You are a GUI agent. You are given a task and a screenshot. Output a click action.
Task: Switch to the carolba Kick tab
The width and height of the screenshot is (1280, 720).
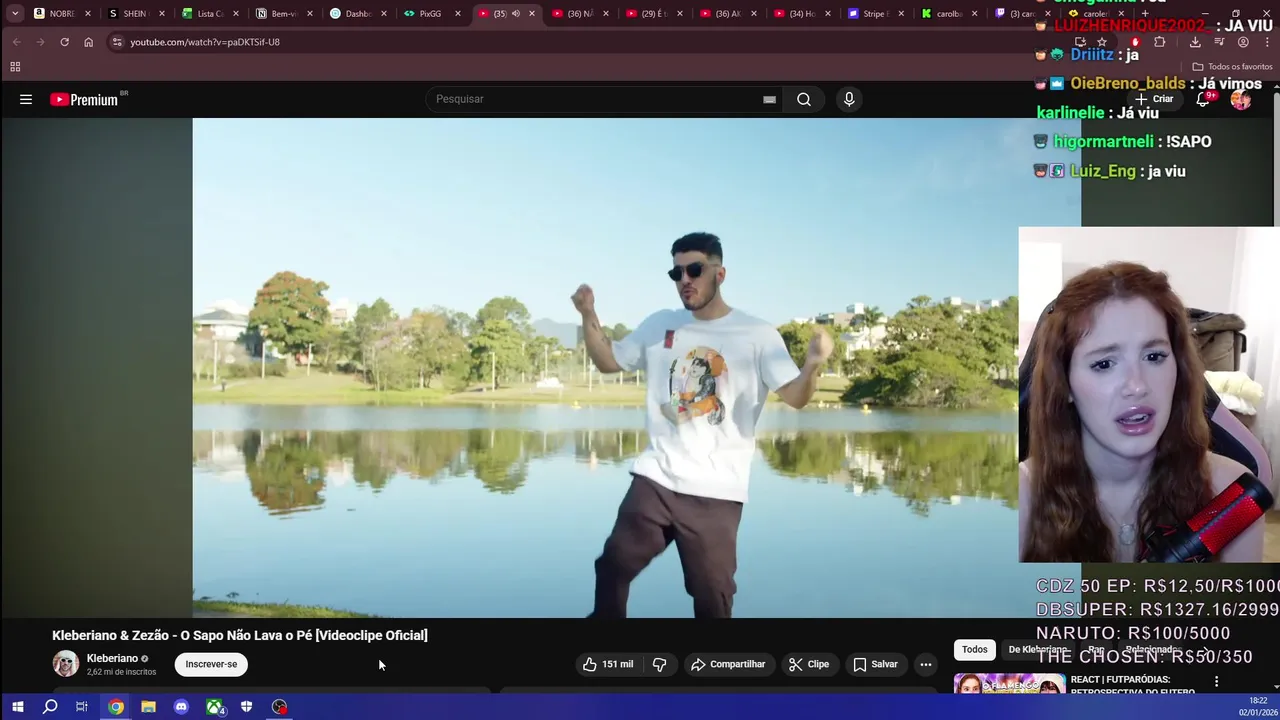(x=949, y=14)
